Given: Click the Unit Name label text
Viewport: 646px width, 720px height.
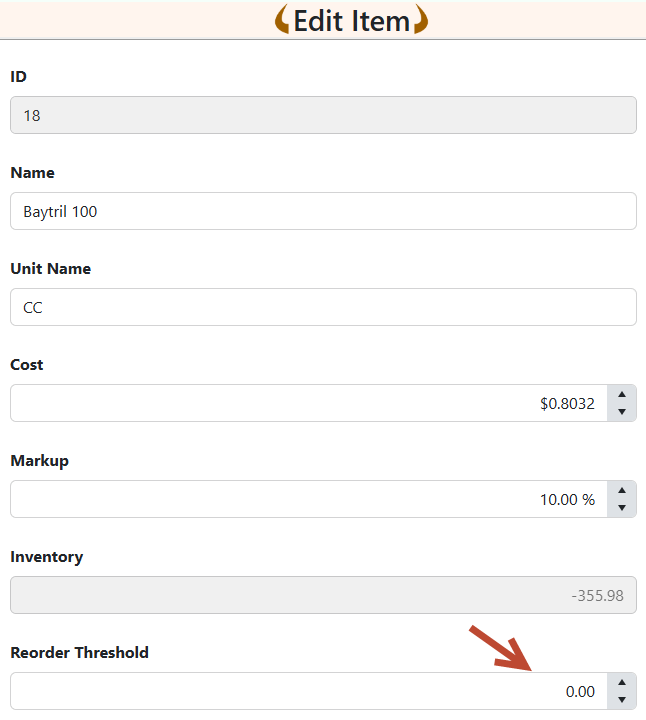Looking at the screenshot, I should [x=50, y=269].
